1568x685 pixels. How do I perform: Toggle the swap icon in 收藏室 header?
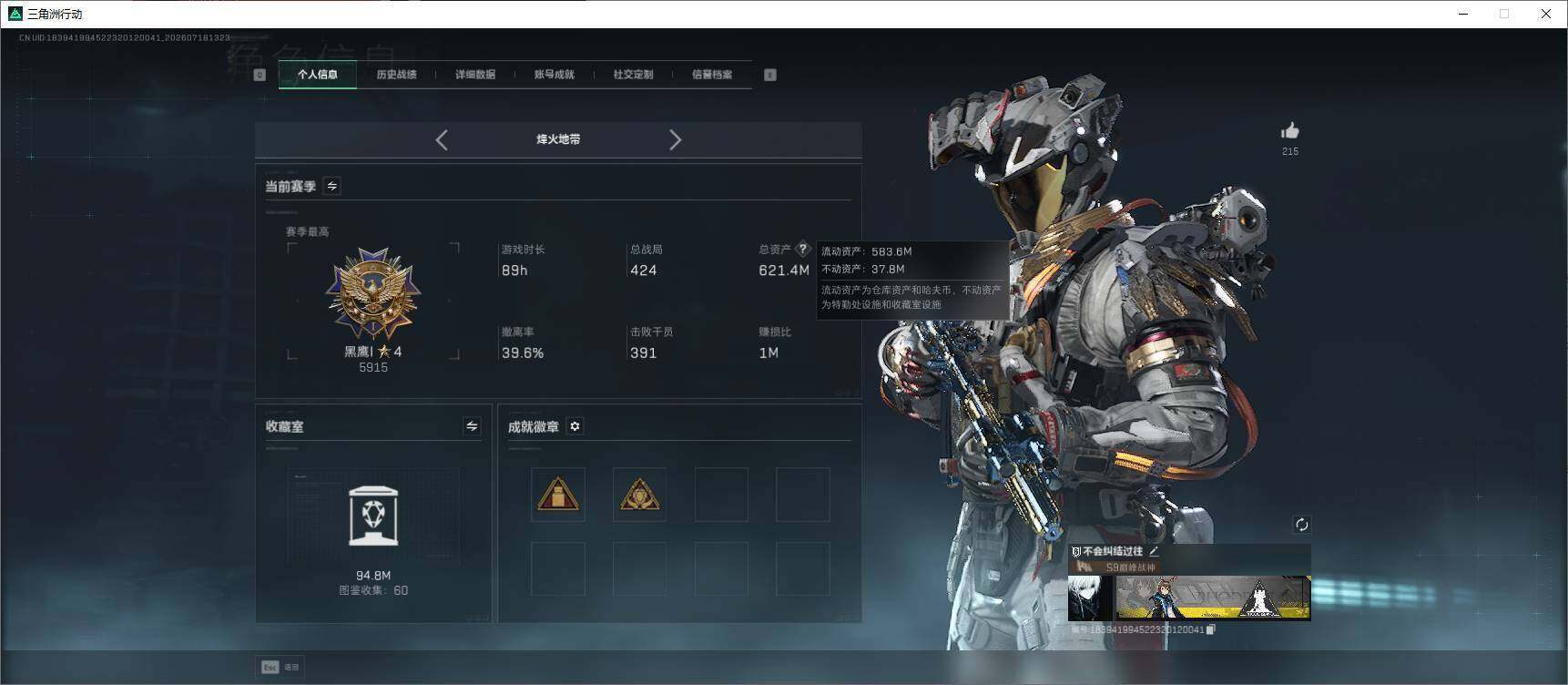[x=472, y=426]
